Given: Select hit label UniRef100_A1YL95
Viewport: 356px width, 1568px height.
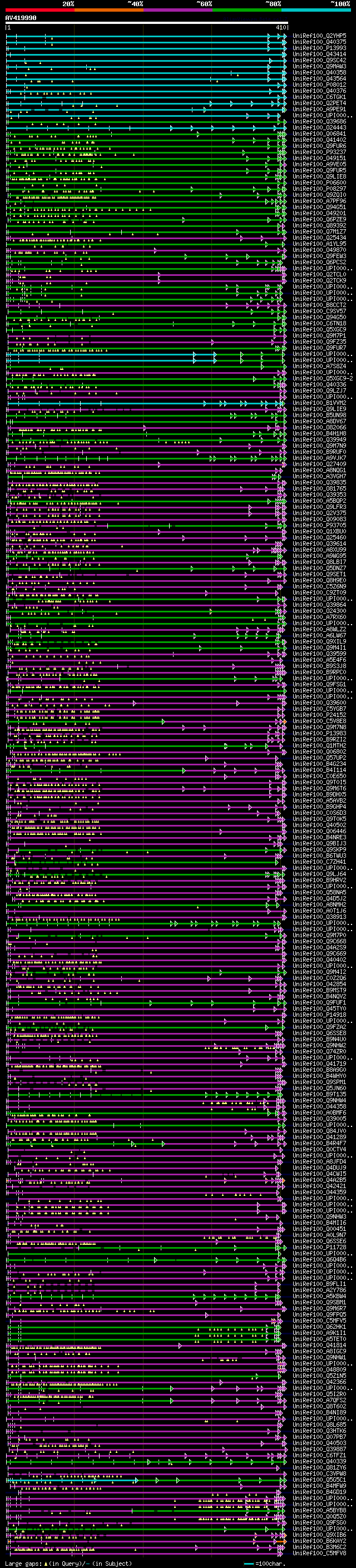Looking at the screenshot, I should tap(319, 244).
